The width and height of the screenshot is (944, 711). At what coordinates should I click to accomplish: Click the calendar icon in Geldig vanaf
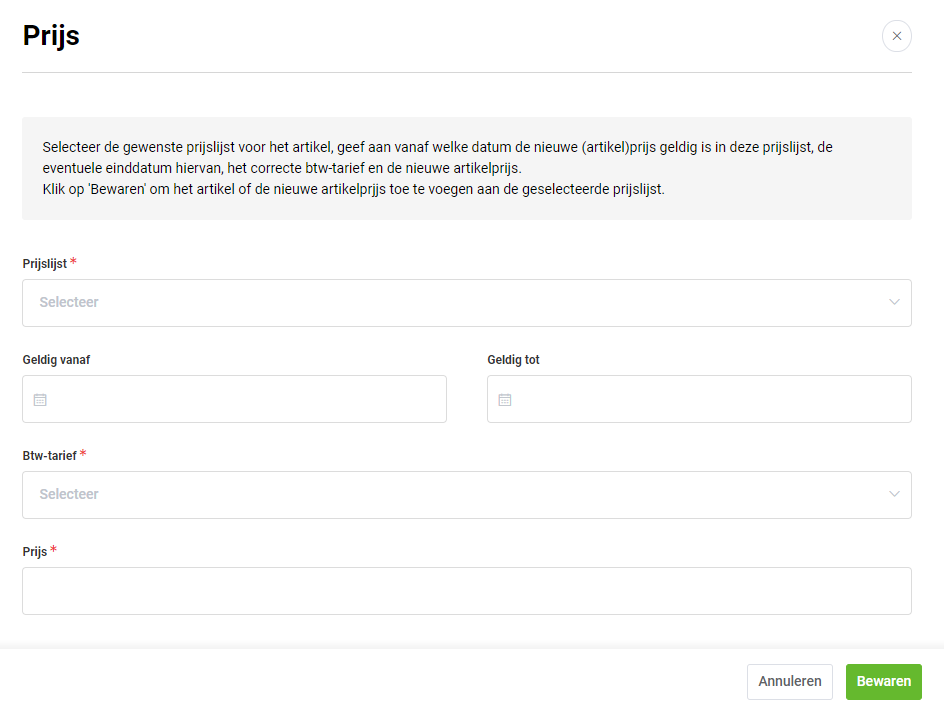pyautogui.click(x=40, y=400)
